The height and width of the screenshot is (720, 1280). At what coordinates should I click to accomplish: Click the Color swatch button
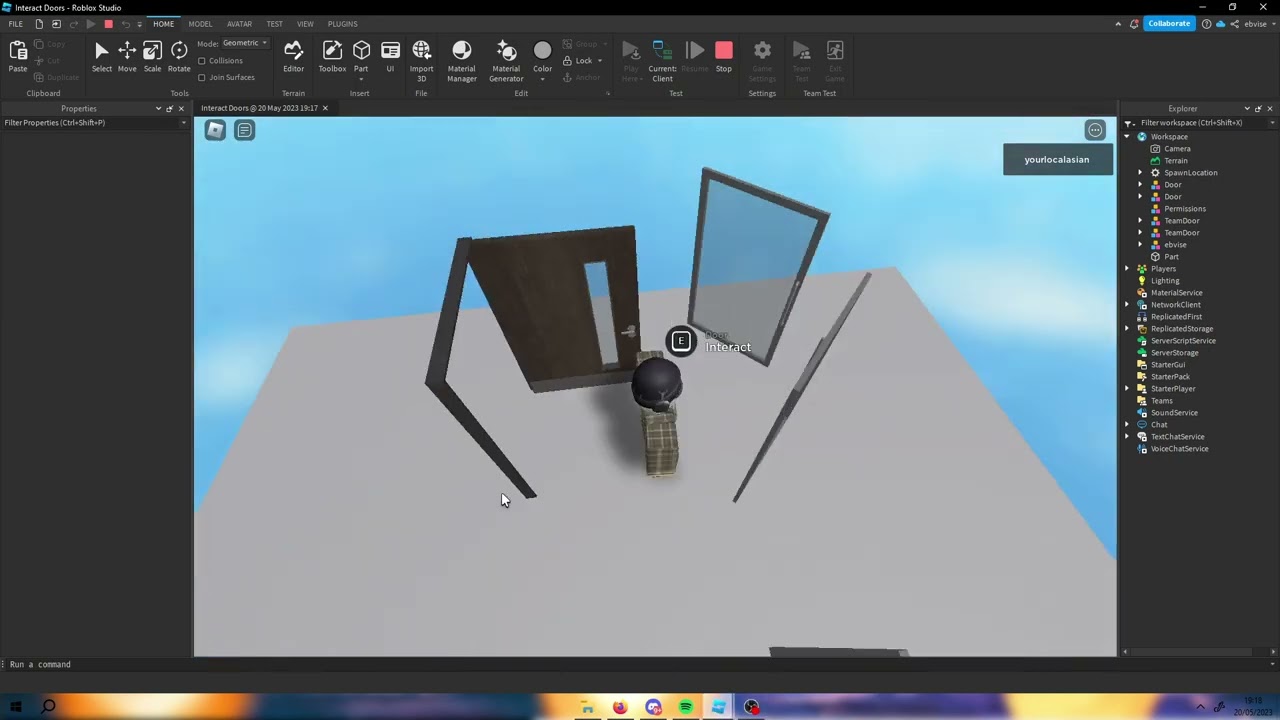click(x=542, y=54)
